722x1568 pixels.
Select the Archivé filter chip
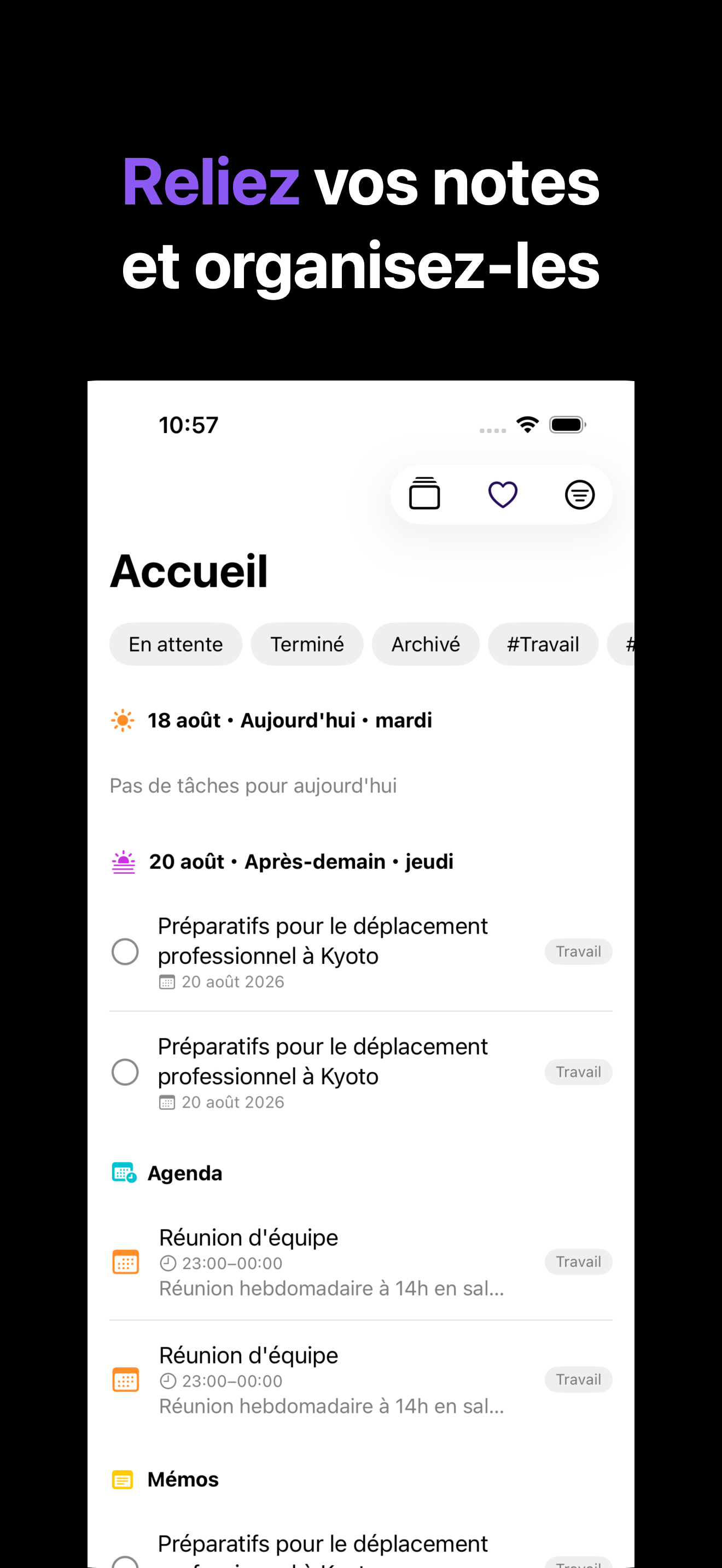(x=426, y=644)
